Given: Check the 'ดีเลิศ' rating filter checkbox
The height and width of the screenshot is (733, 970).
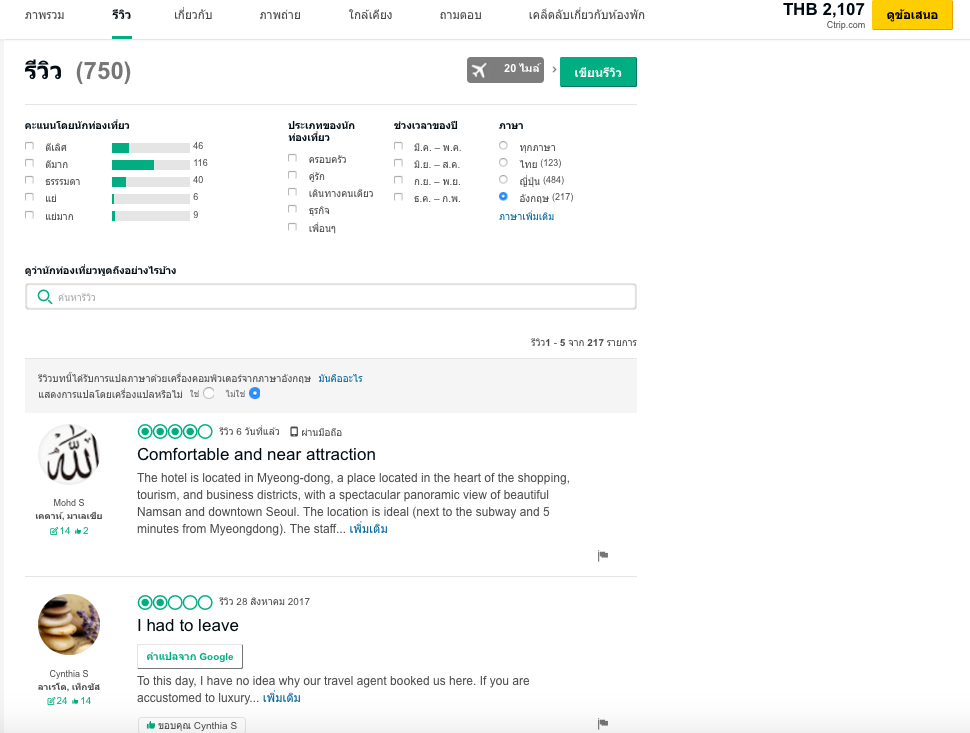Looking at the screenshot, I should pyautogui.click(x=29, y=147).
